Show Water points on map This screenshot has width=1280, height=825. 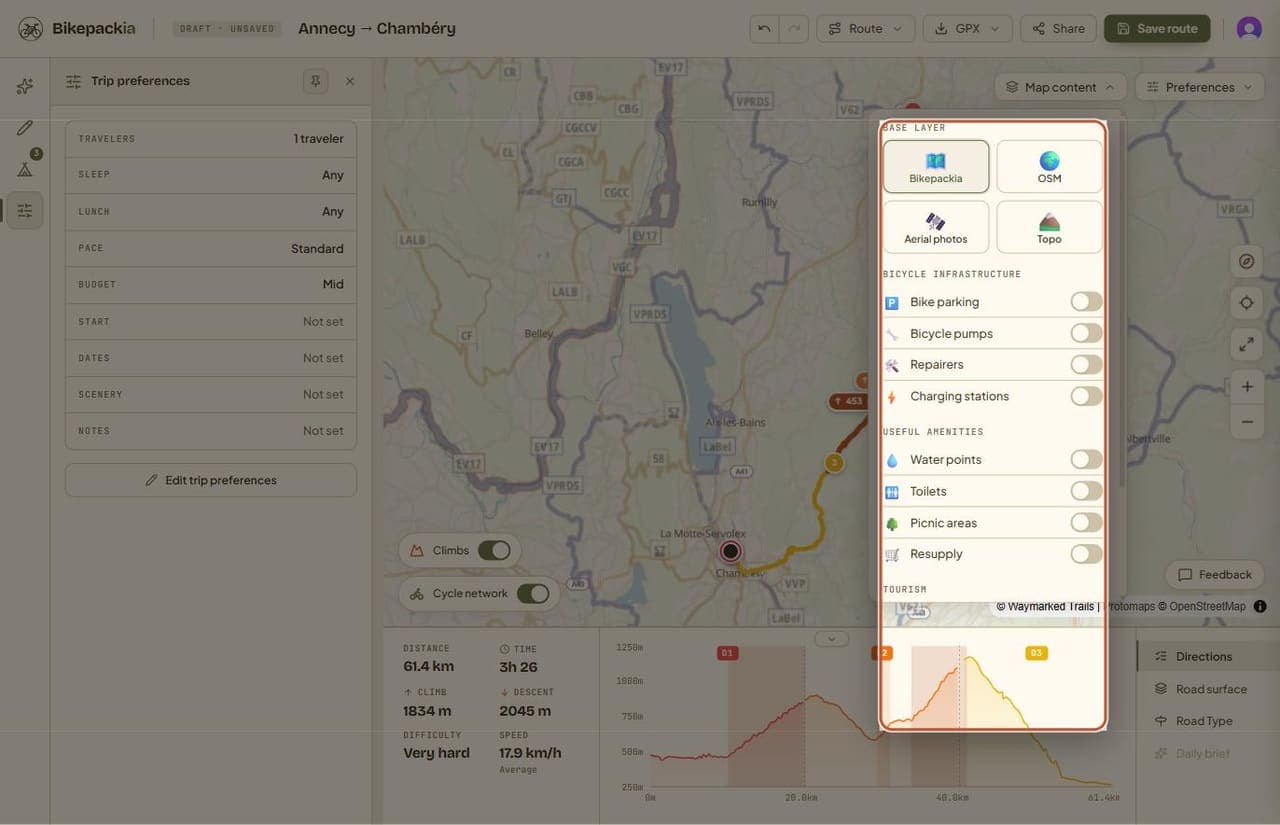pos(1086,459)
